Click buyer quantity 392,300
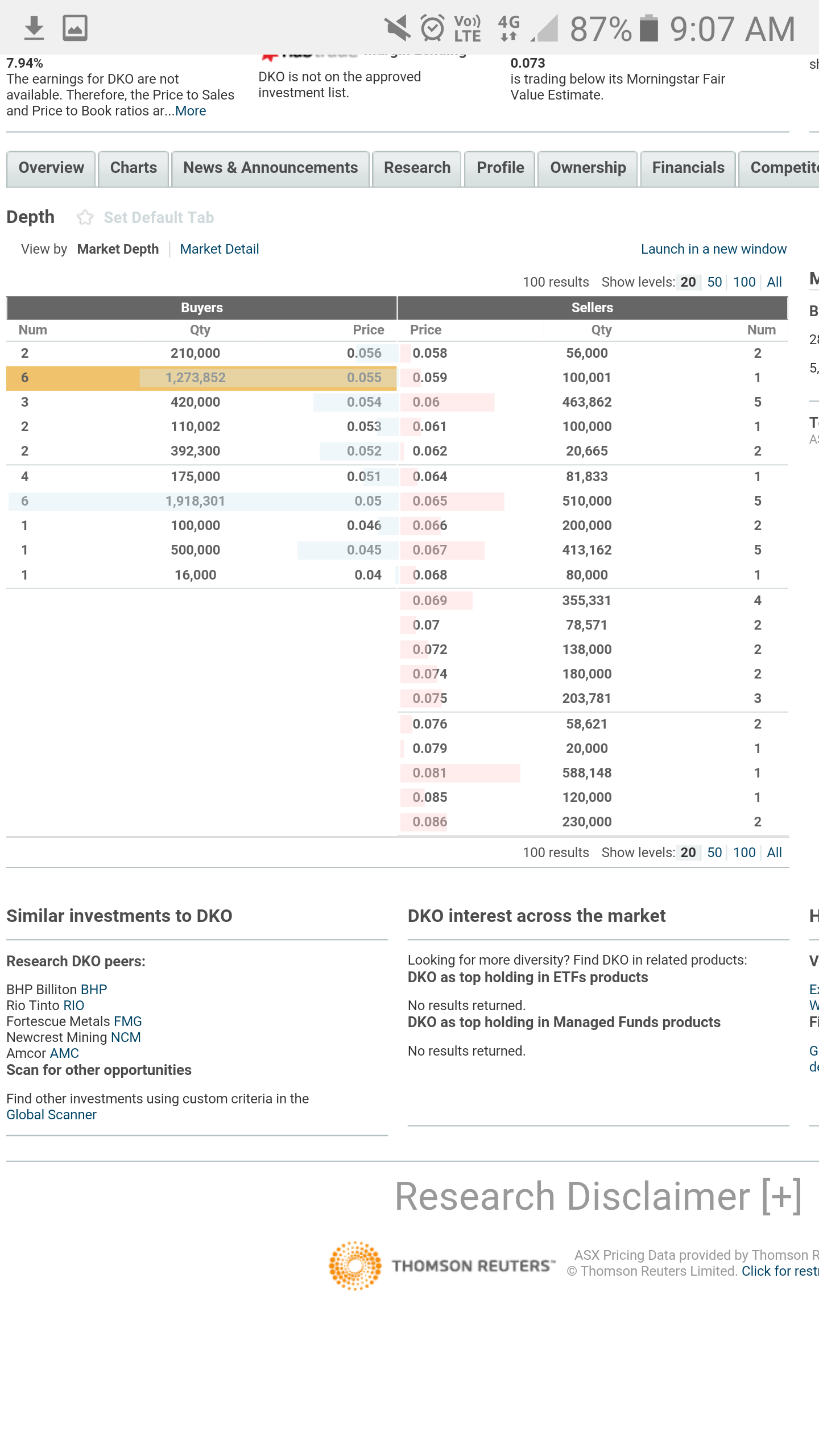Viewport: 819px width, 1456px height. 195,451
